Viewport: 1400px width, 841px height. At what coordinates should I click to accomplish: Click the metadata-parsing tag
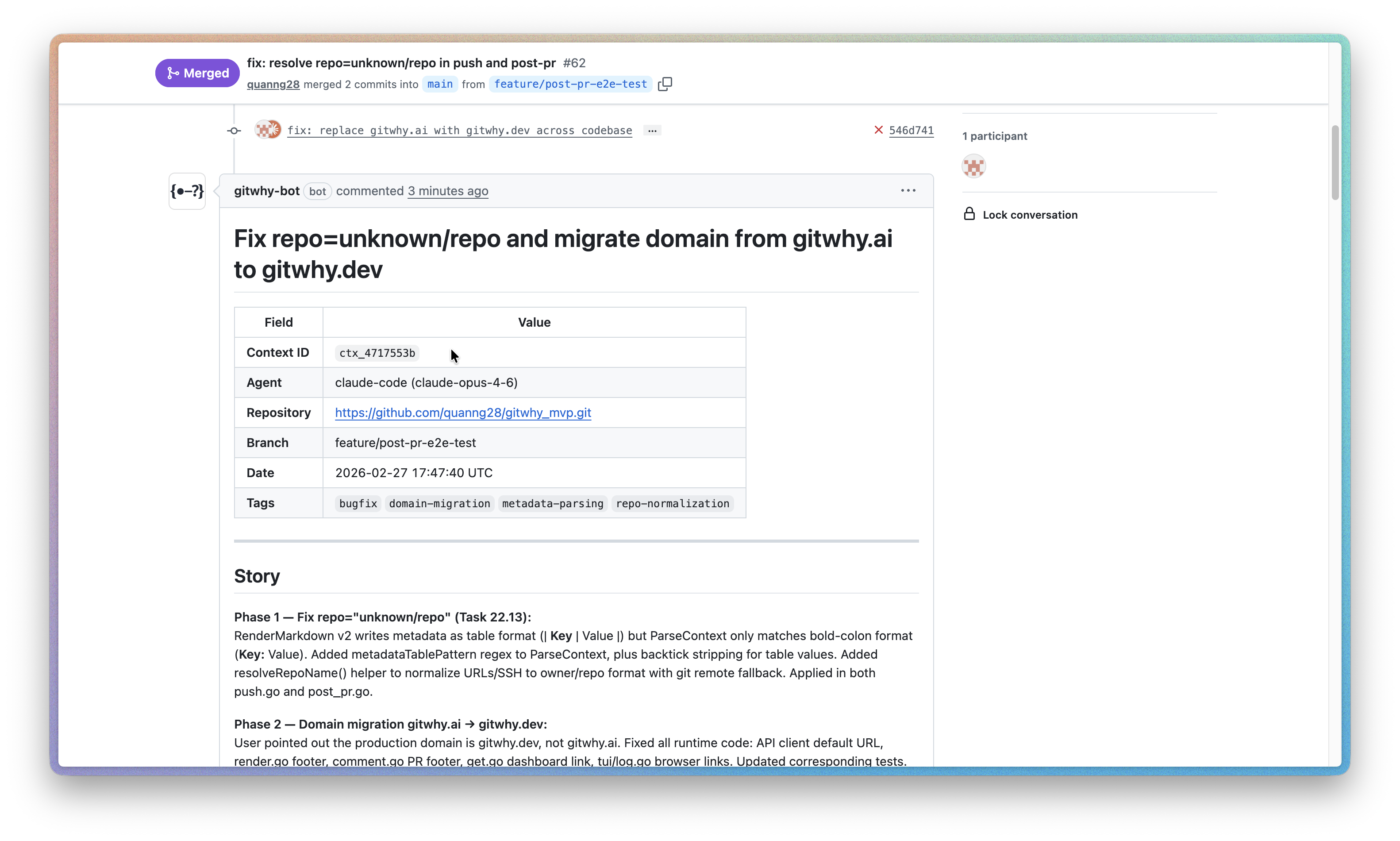[x=553, y=503]
